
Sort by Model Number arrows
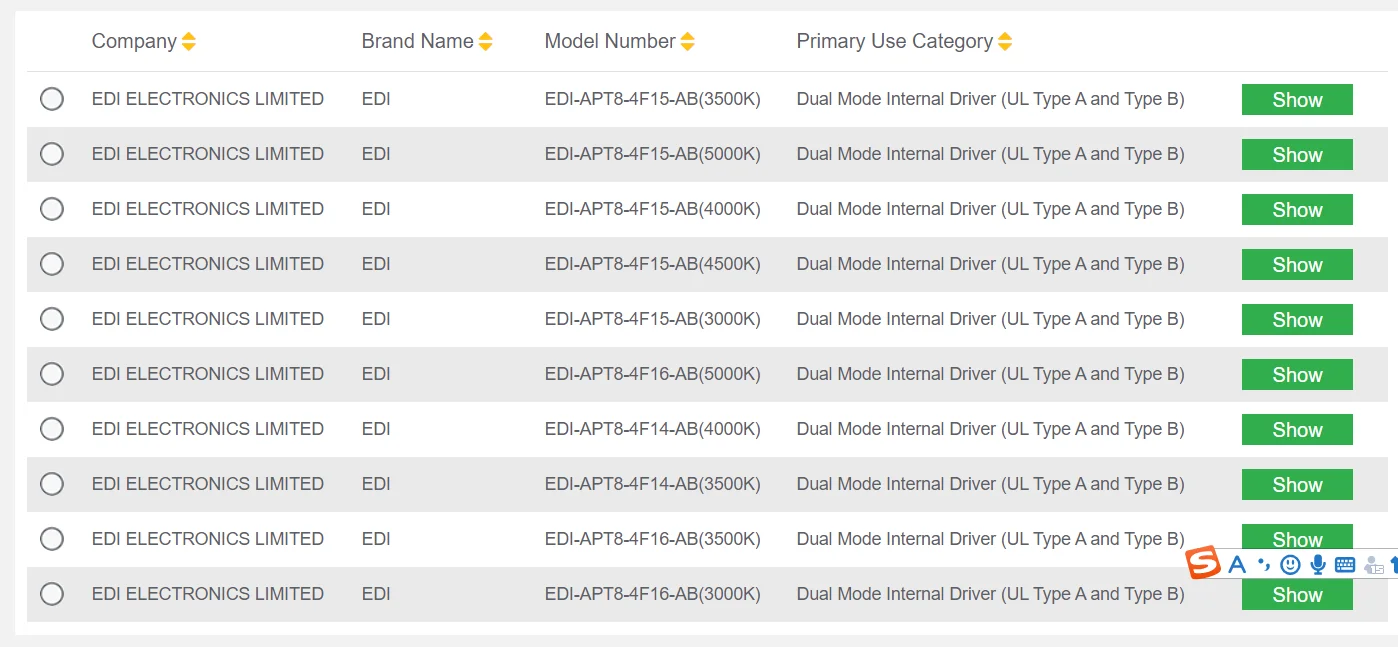point(687,42)
